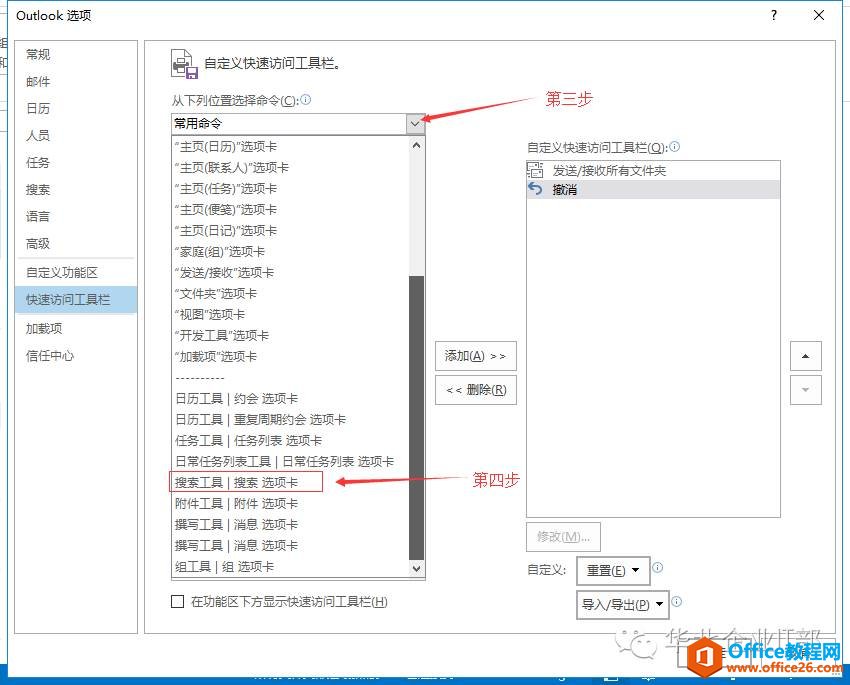Click the blue Undo arrow icon
The height and width of the screenshot is (685, 850).
pyautogui.click(x=535, y=189)
